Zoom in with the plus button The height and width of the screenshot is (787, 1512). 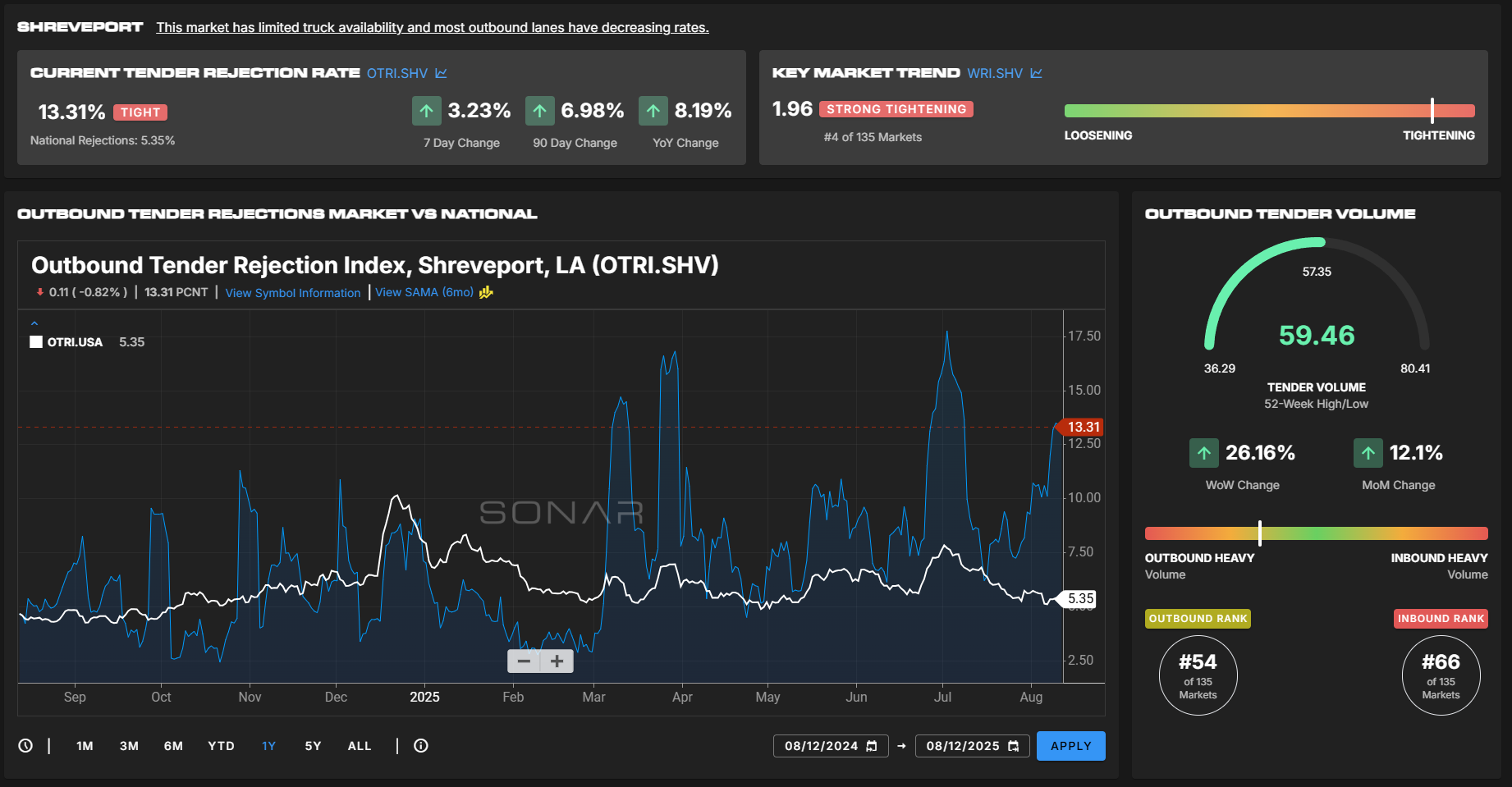pos(557,661)
